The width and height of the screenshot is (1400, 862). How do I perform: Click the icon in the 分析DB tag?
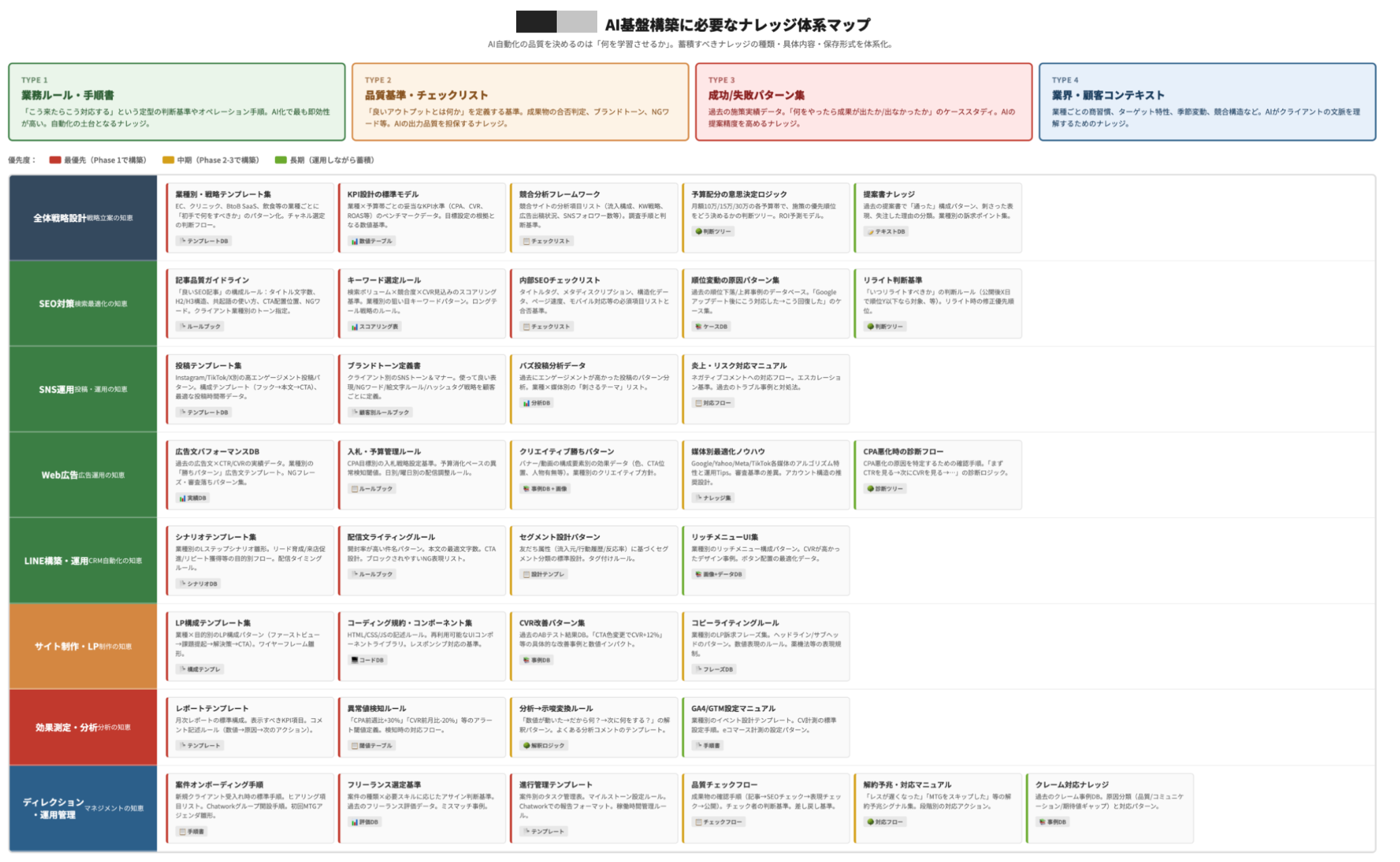(x=526, y=403)
